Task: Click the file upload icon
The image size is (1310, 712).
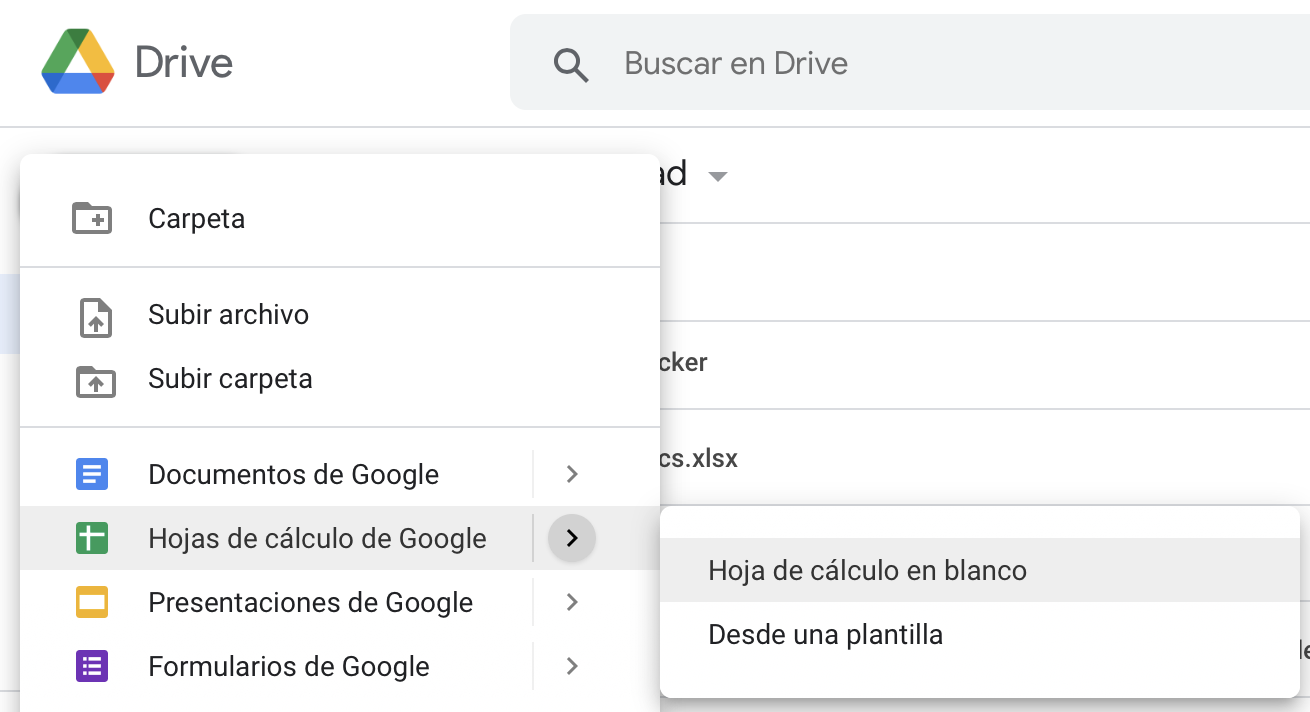Action: pyautogui.click(x=95, y=316)
